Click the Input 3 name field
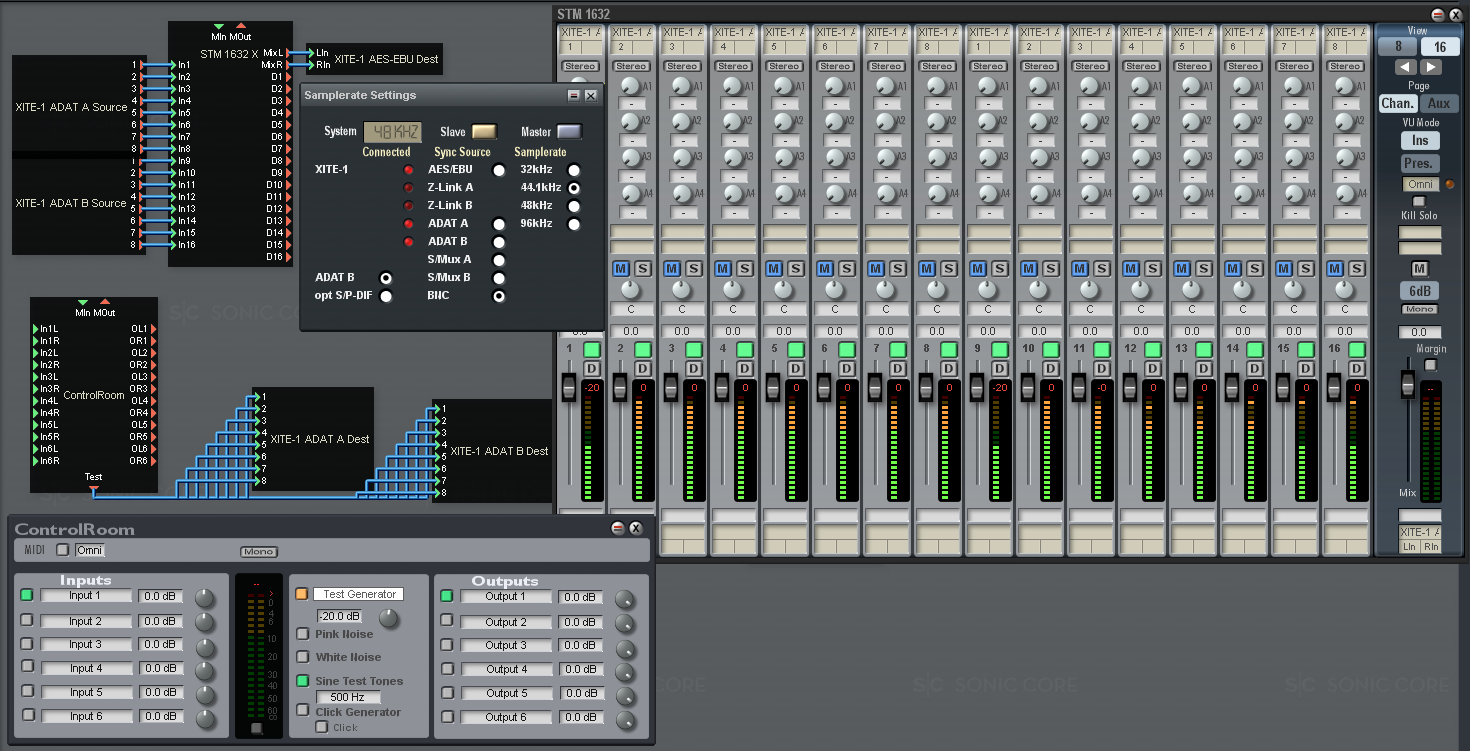The image size is (1470, 751). tap(86, 644)
